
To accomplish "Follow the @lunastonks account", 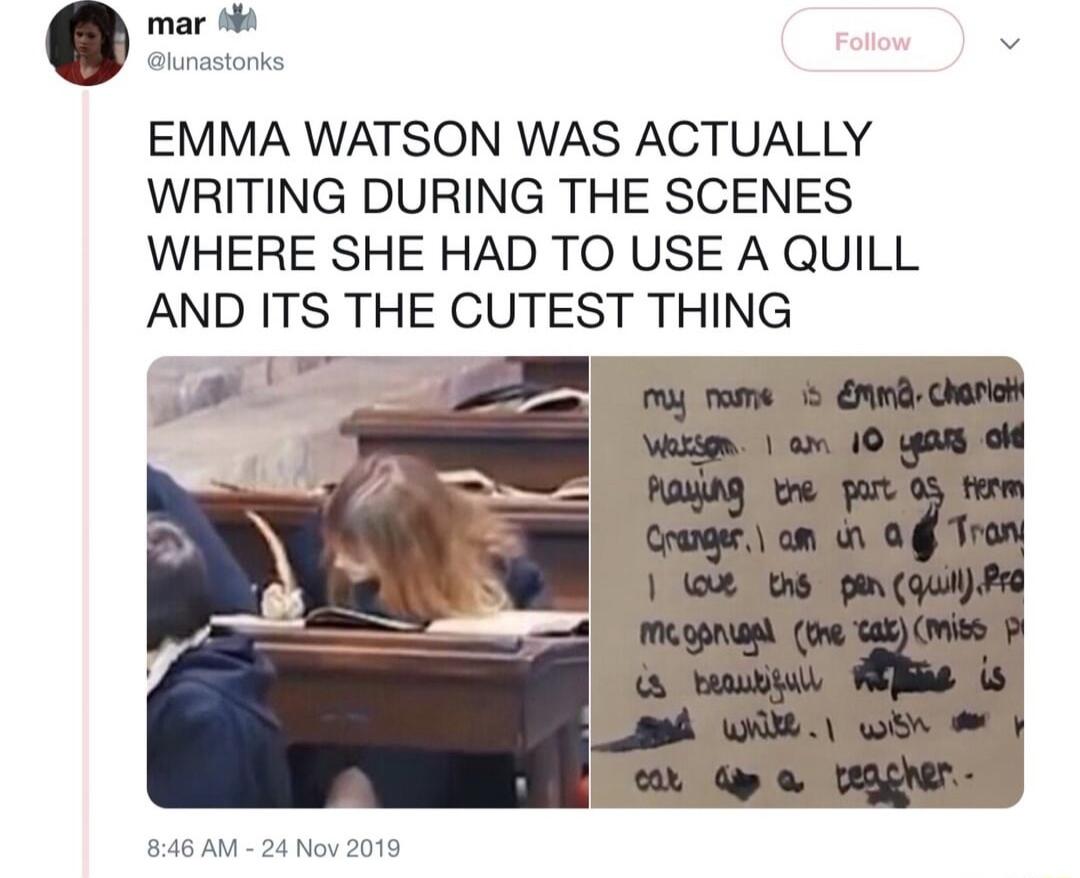I will click(872, 41).
